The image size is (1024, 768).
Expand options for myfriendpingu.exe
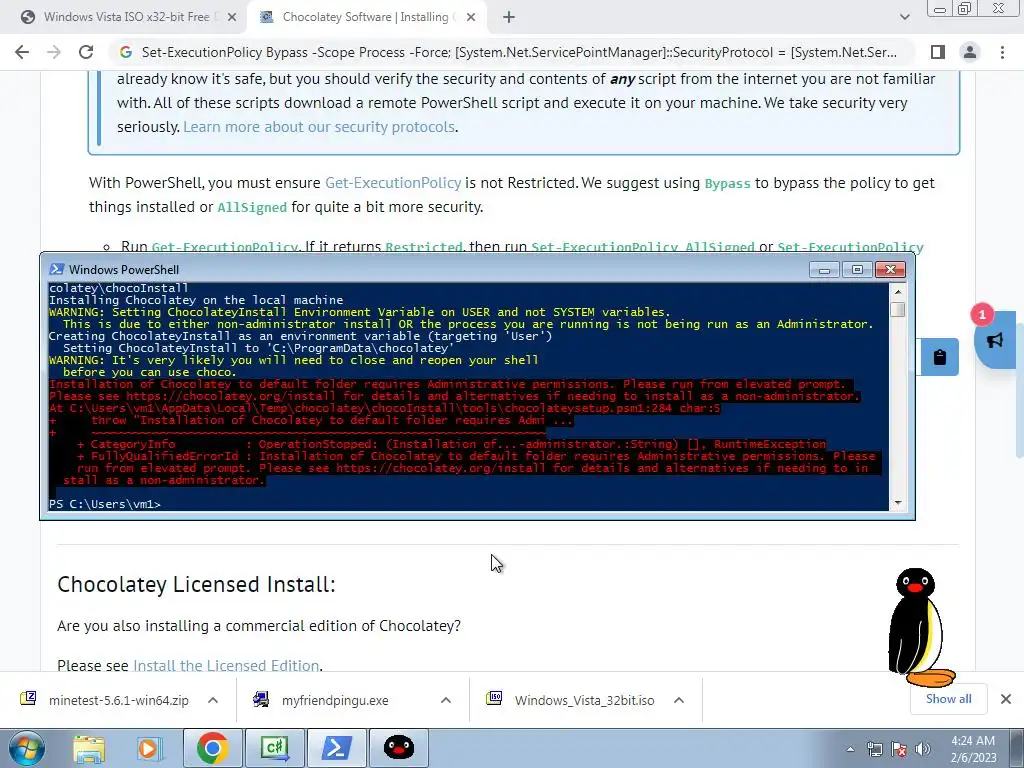point(446,700)
